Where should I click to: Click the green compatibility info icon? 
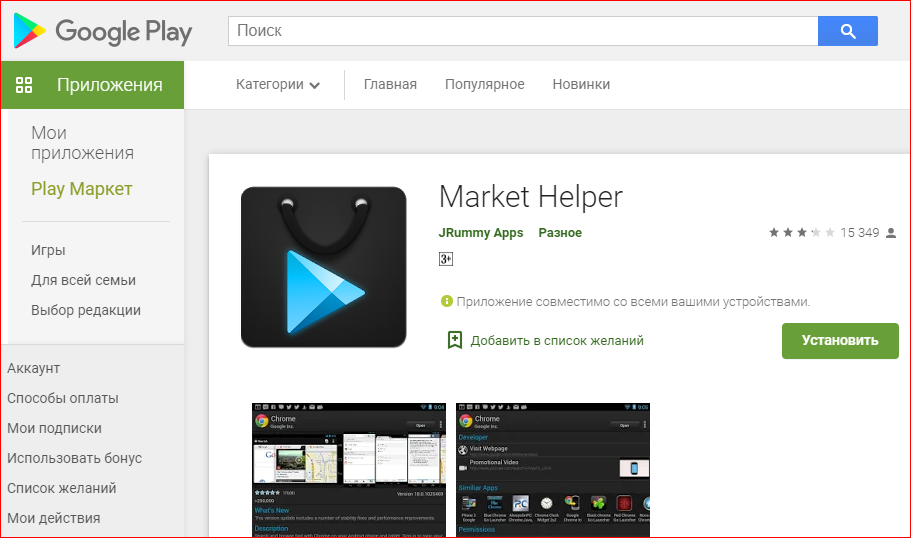[x=446, y=301]
